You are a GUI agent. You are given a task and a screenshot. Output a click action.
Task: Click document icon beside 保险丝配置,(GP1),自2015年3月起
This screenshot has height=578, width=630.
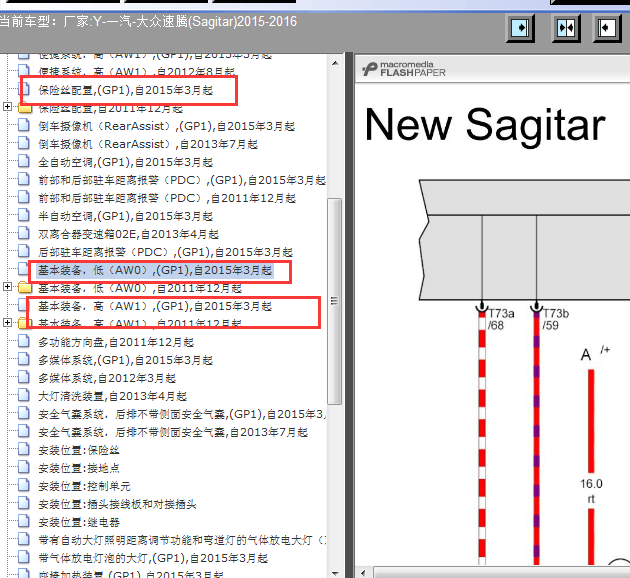pyautogui.click(x=24, y=89)
